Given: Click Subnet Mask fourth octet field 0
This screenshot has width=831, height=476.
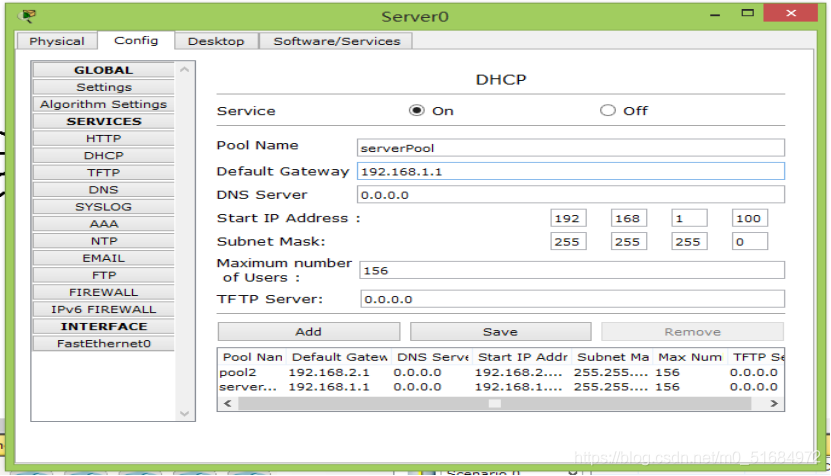Looking at the screenshot, I should [x=749, y=241].
